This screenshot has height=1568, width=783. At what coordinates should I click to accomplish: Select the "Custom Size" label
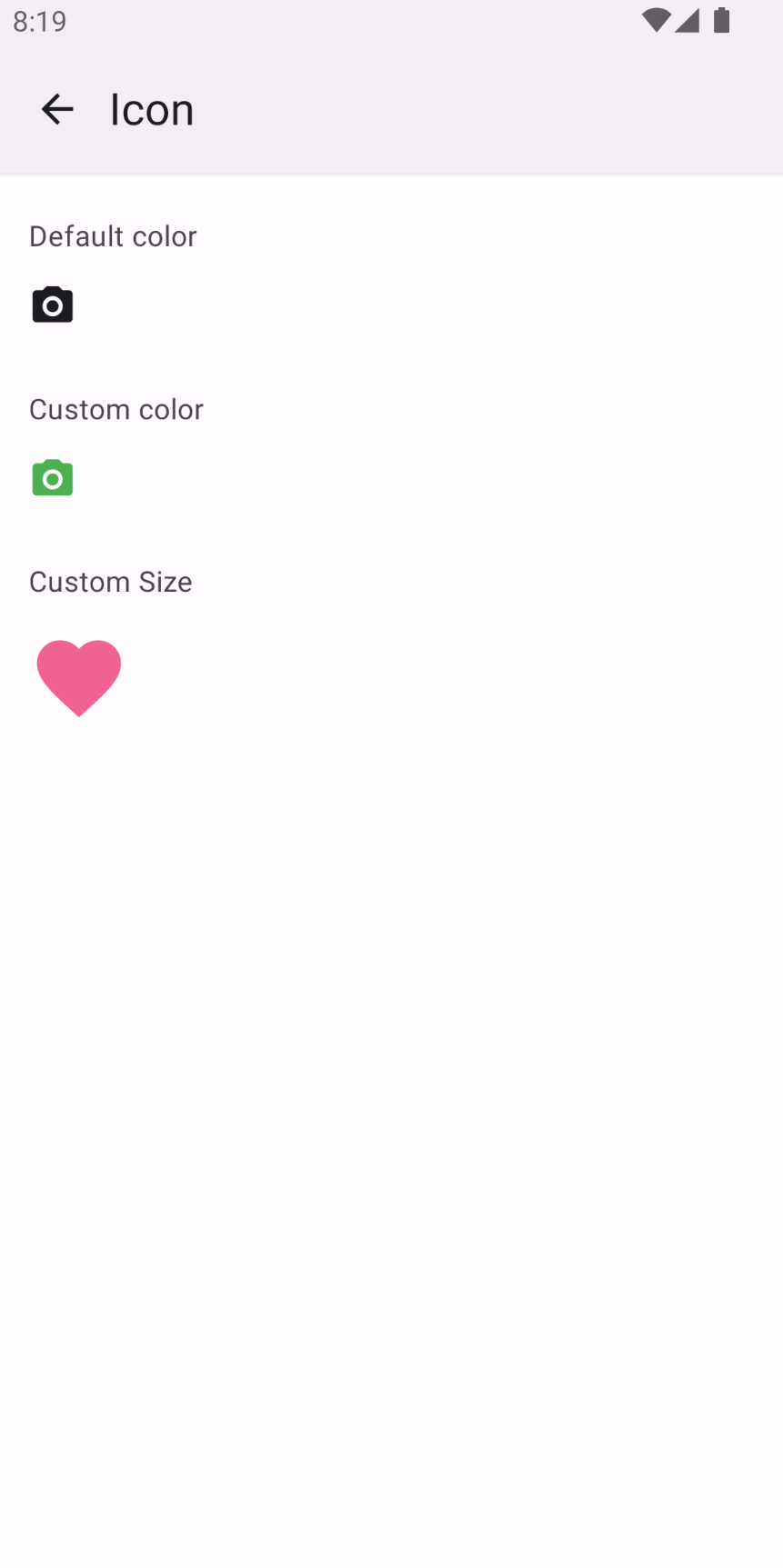(111, 582)
